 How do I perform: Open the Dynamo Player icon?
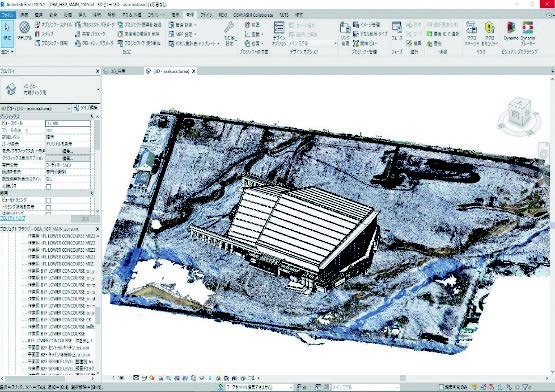[x=528, y=32]
